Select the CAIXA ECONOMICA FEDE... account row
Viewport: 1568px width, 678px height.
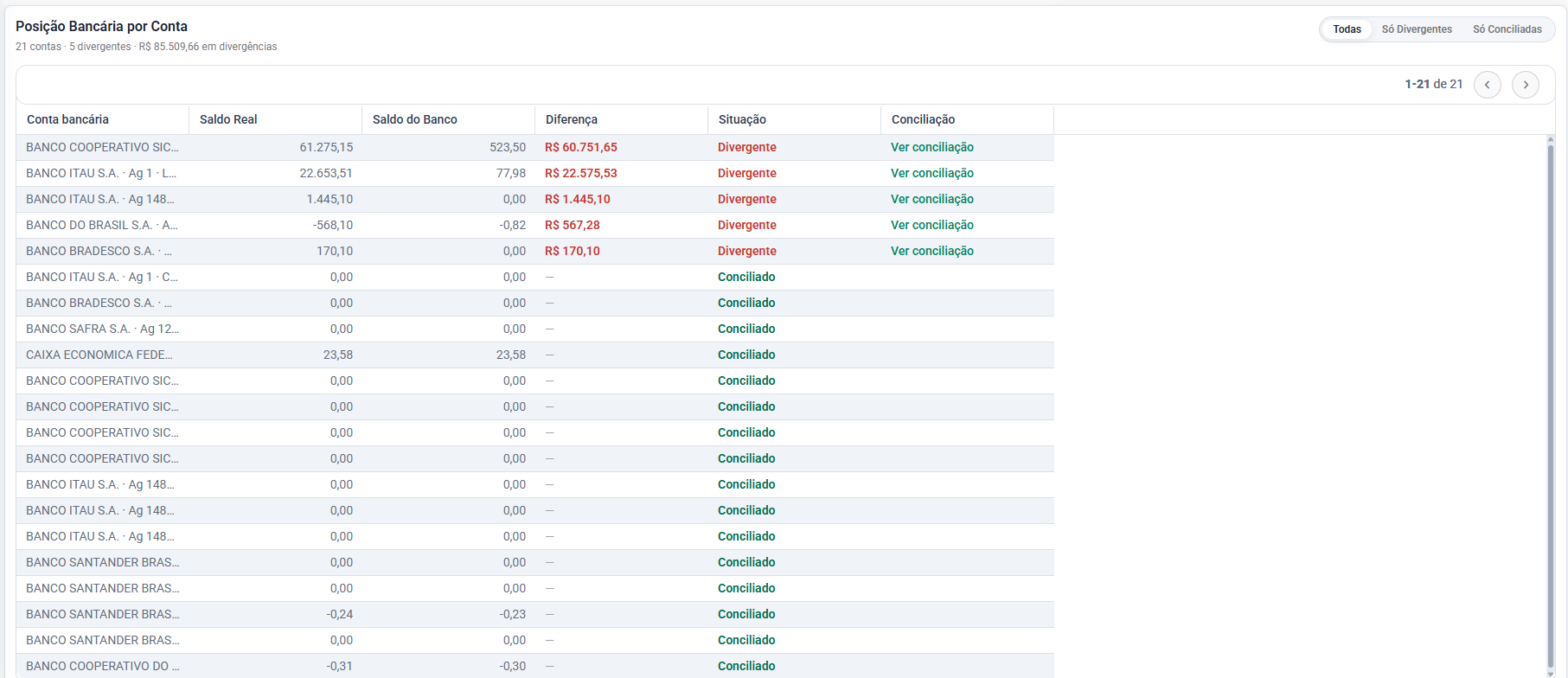click(534, 355)
